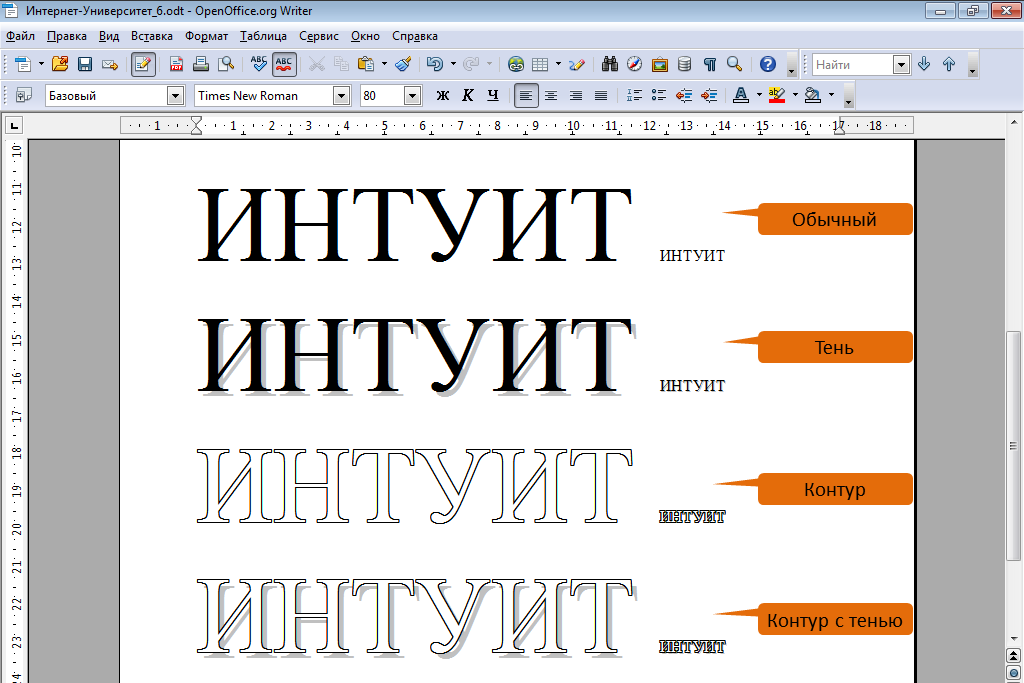Viewport: 1024px width, 683px height.
Task: Open the Сервис menu
Action: [x=319, y=36]
